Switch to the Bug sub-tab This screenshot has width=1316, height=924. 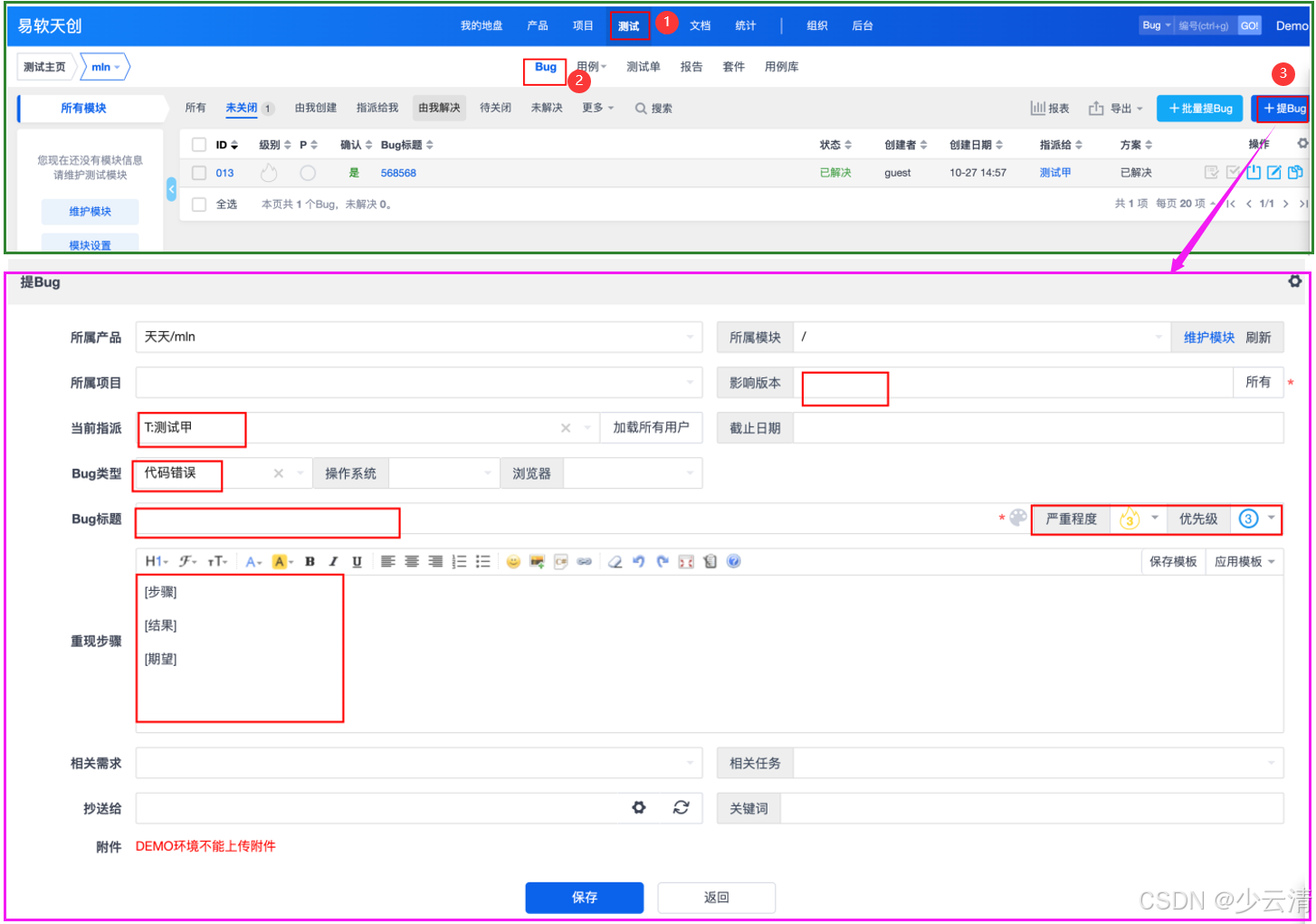(546, 67)
